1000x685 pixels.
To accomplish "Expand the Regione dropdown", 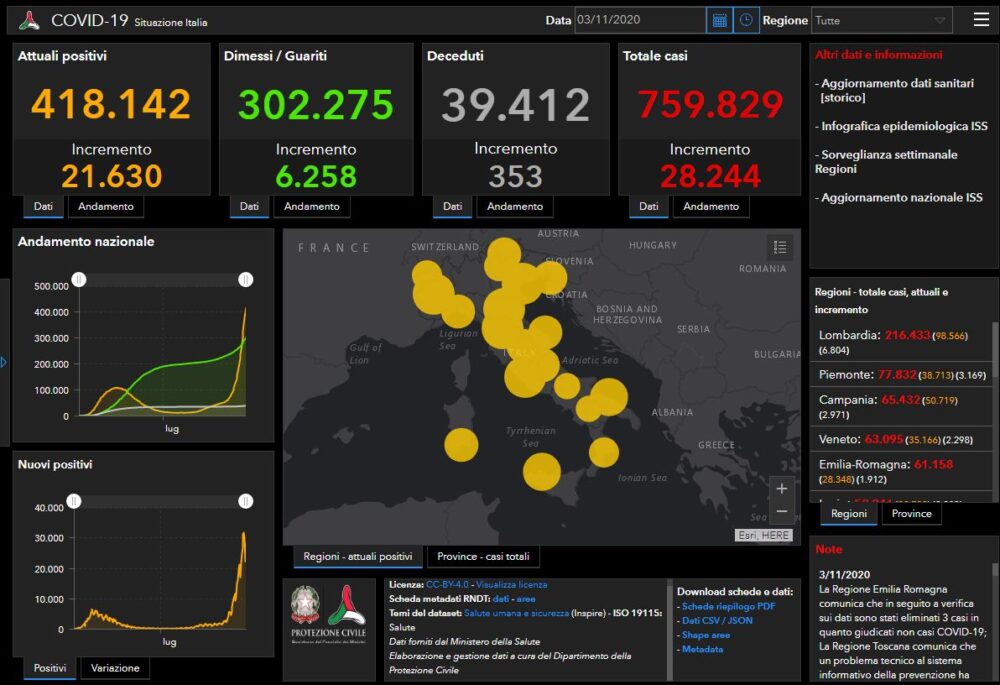I will tap(939, 20).
